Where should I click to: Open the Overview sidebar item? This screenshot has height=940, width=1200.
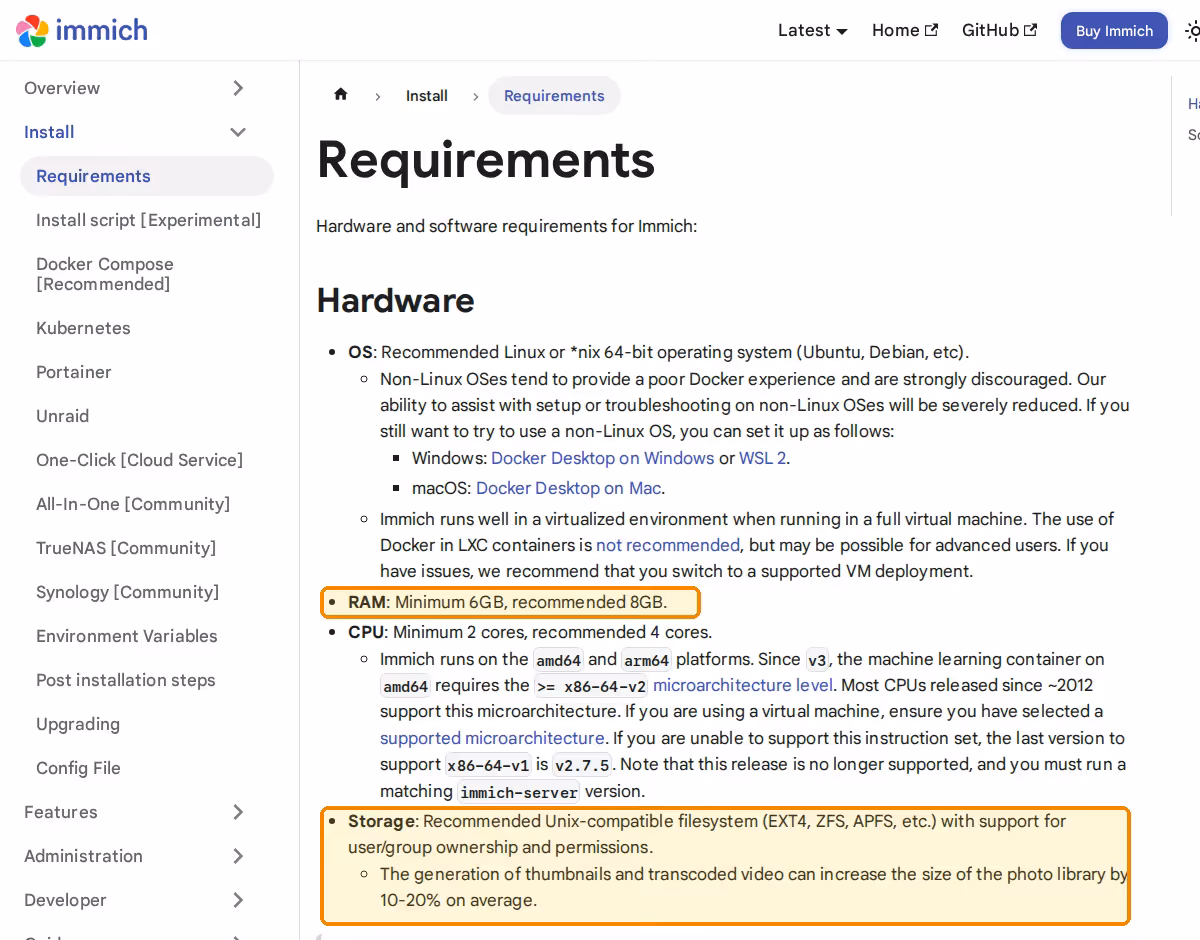point(62,88)
